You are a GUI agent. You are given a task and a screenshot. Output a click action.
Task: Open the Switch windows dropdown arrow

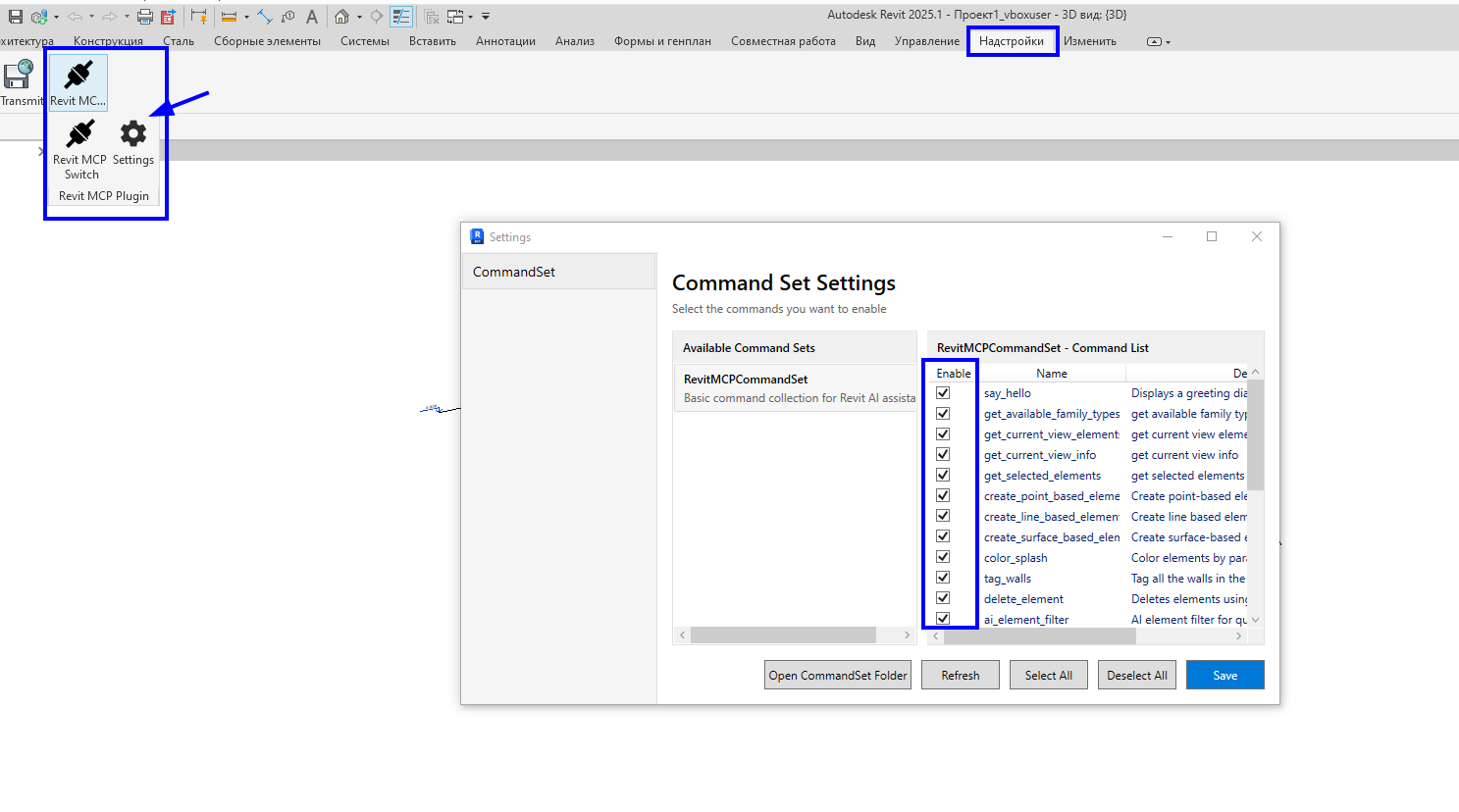tap(471, 17)
